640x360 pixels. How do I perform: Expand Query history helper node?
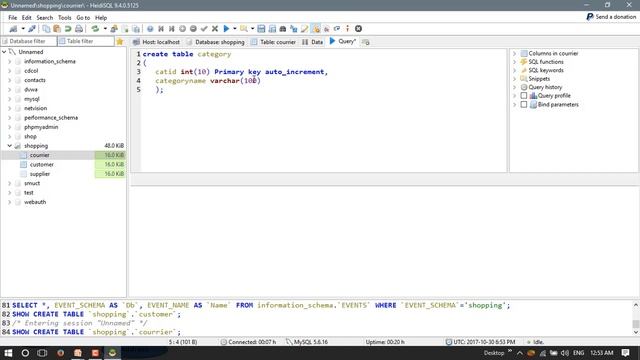514,87
